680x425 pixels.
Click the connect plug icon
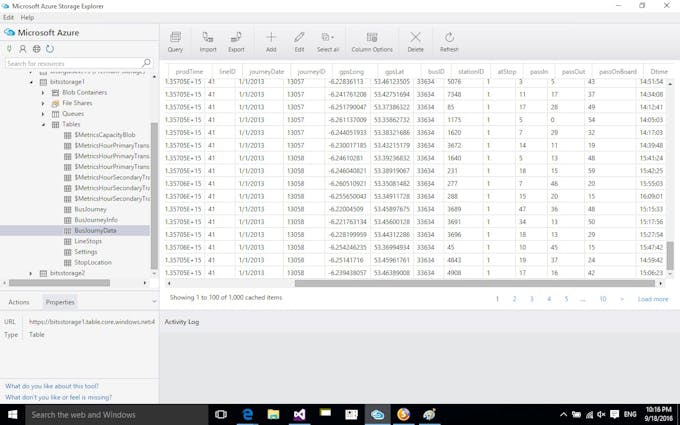coord(9,49)
